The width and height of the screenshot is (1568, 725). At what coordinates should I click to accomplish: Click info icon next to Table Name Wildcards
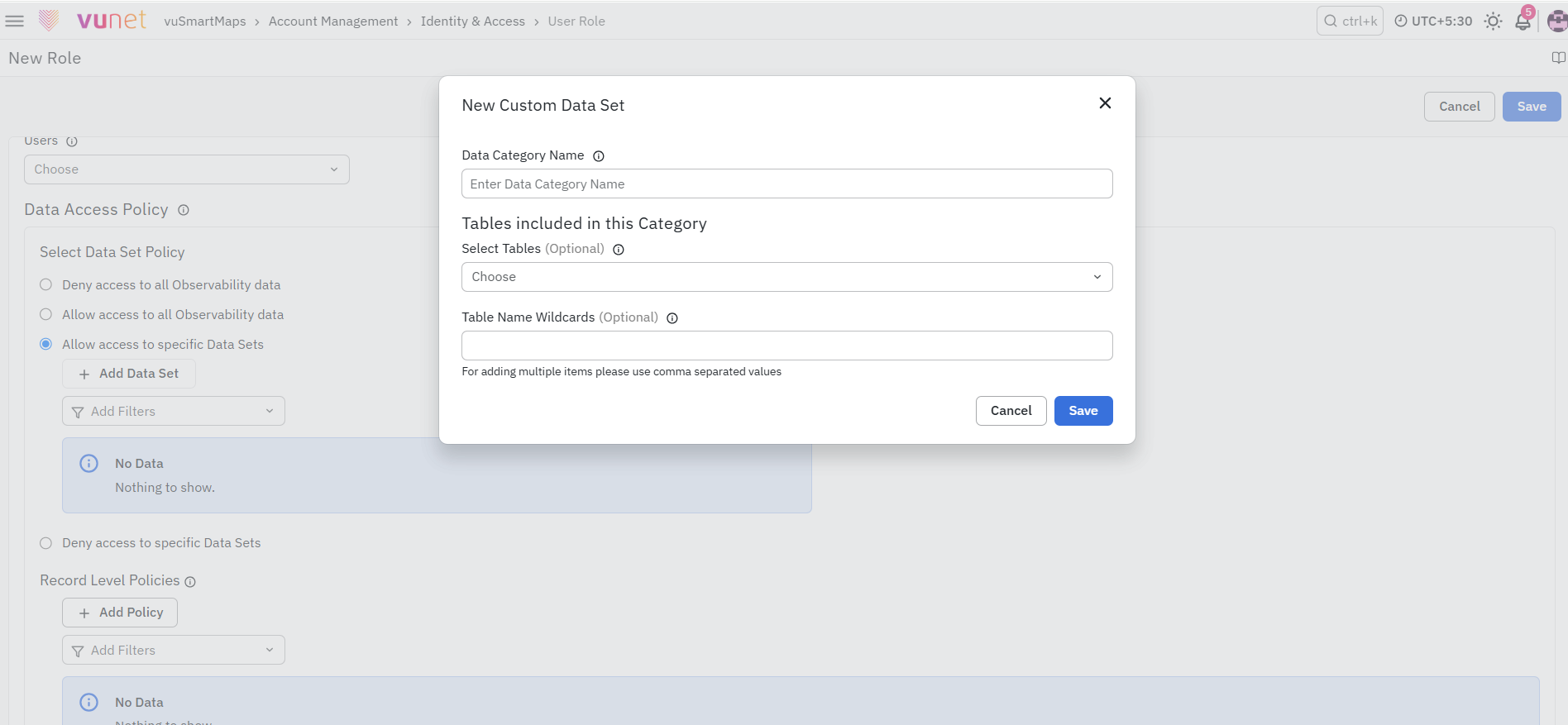click(672, 318)
